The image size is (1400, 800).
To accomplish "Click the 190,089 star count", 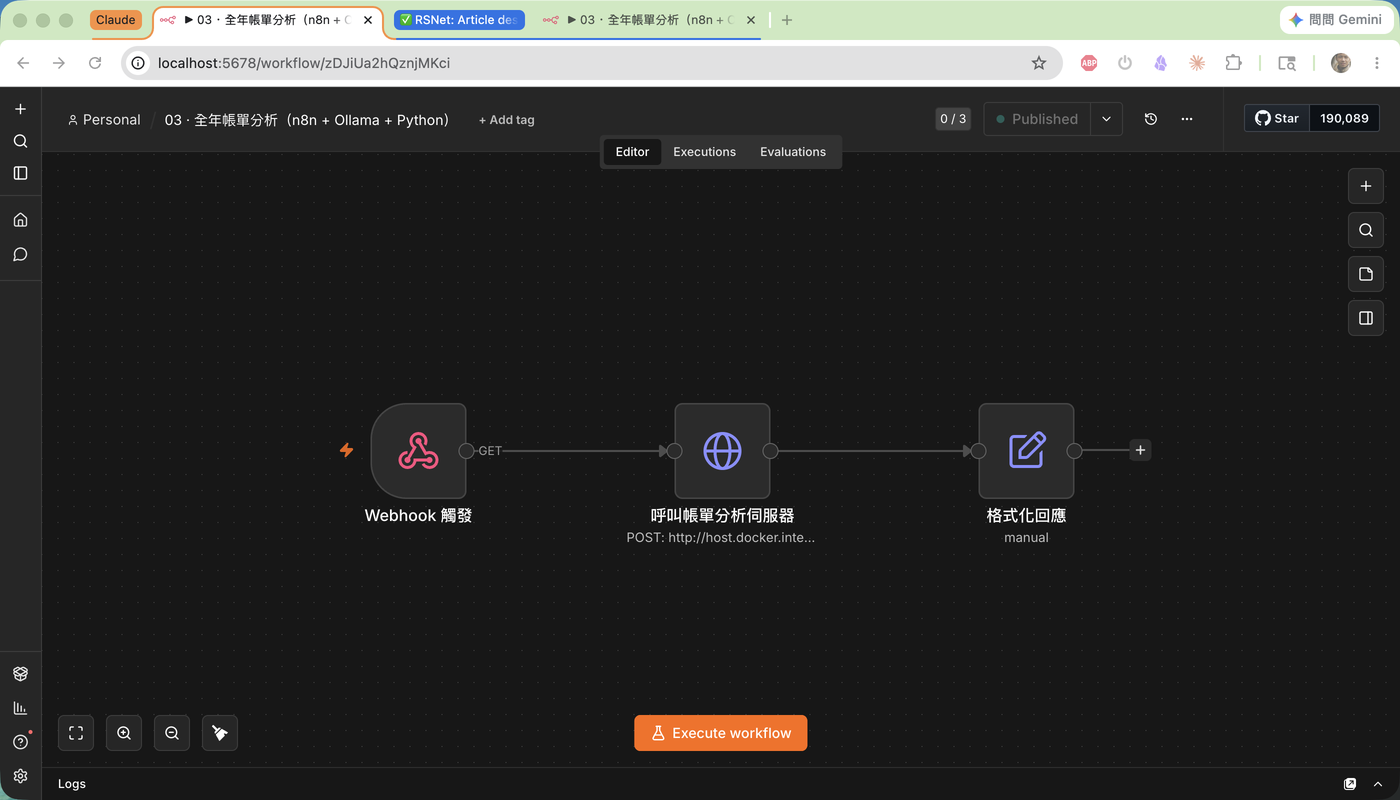I will tap(1344, 118).
